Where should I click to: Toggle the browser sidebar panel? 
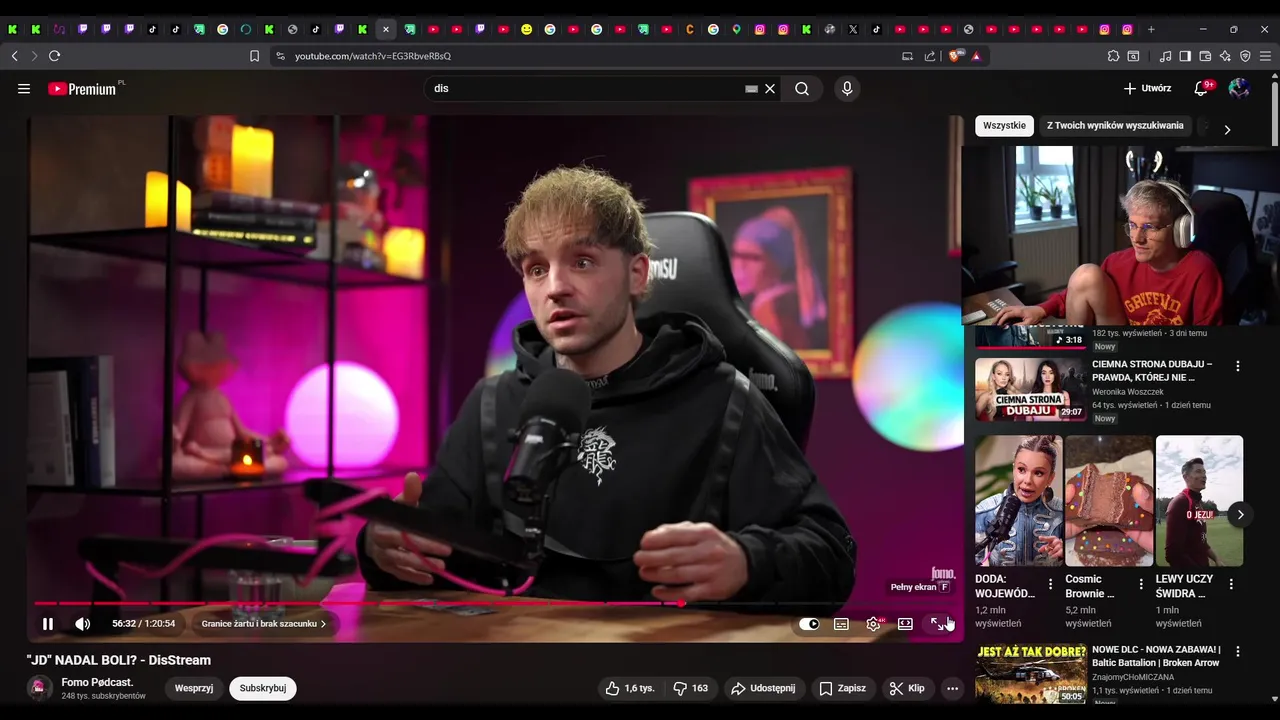(1185, 56)
